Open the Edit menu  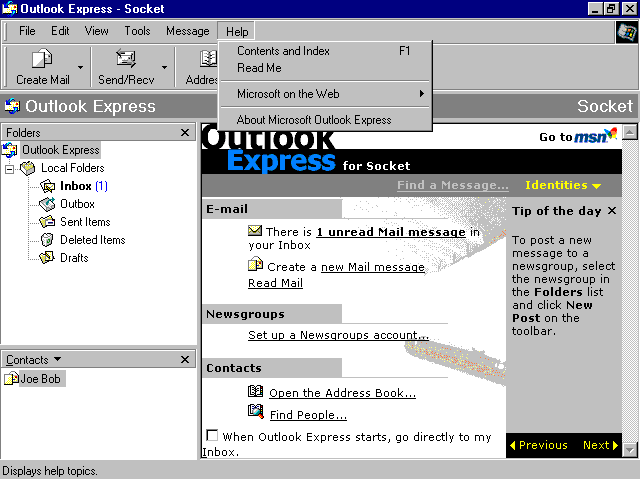60,31
